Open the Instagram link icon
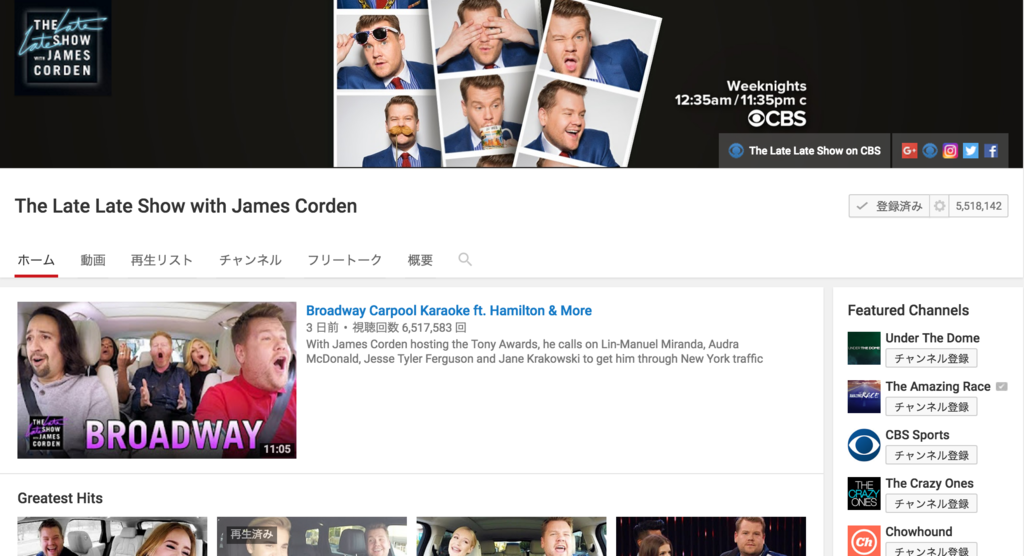1024x556 pixels. pos(950,151)
